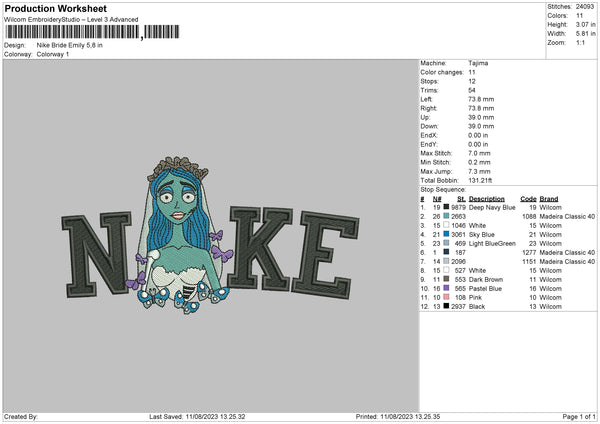
Task: Select "Madeira Classic 40" beside code 1277
Action: [x=567, y=253]
